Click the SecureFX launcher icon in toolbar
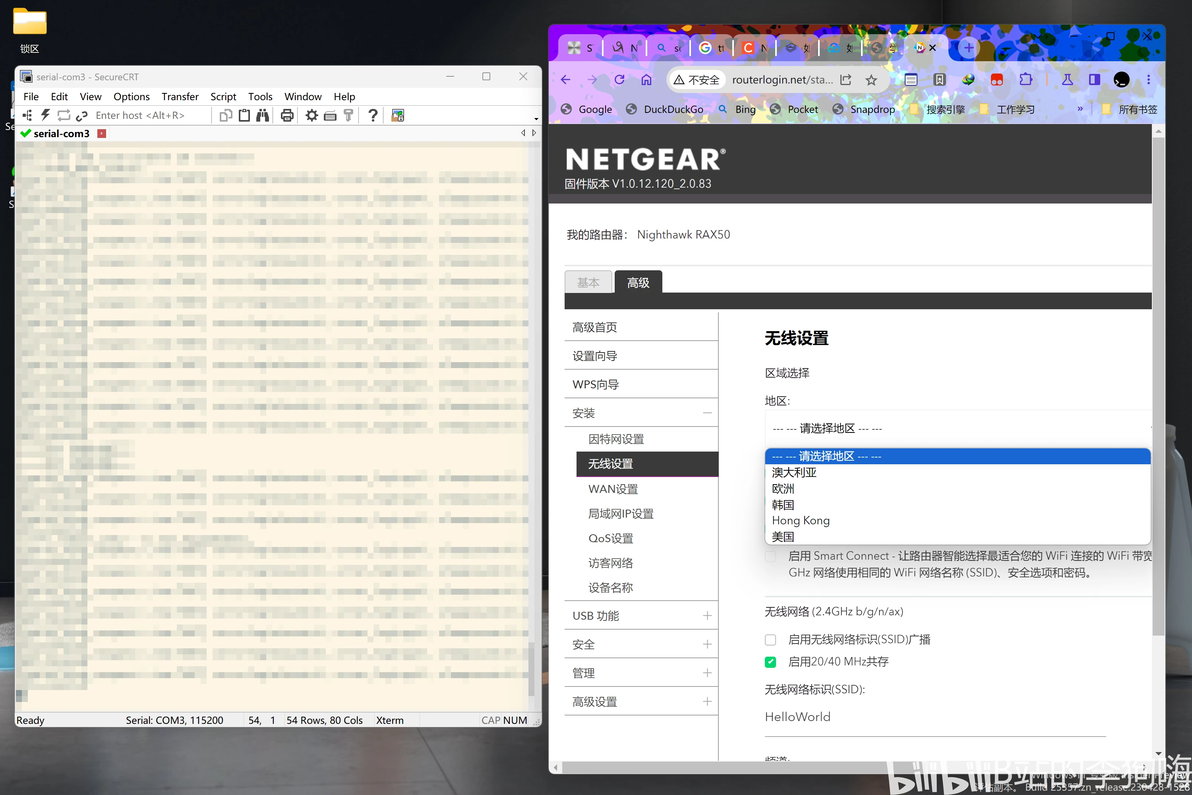Image resolution: width=1192 pixels, height=795 pixels. coord(398,116)
